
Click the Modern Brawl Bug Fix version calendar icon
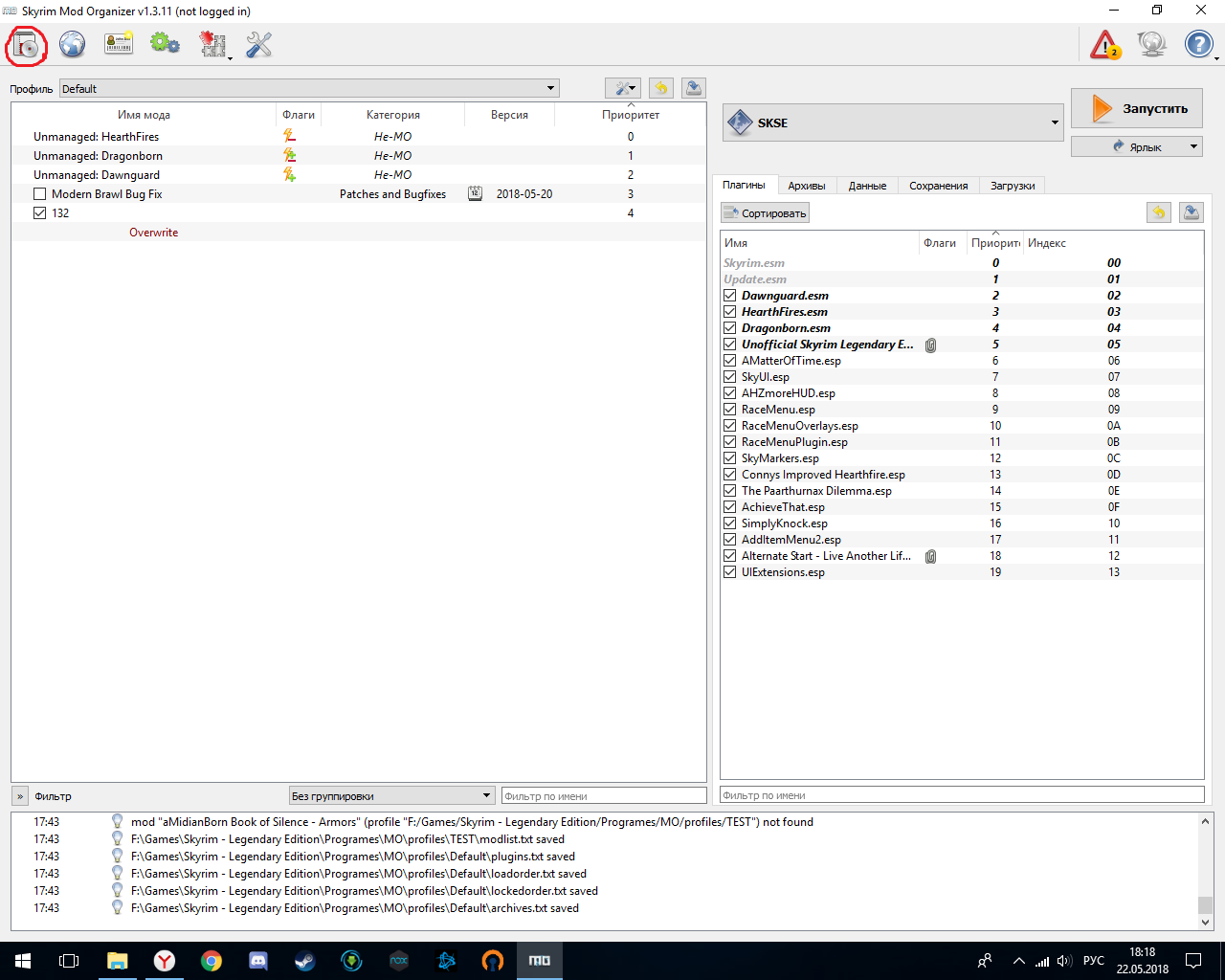click(475, 193)
